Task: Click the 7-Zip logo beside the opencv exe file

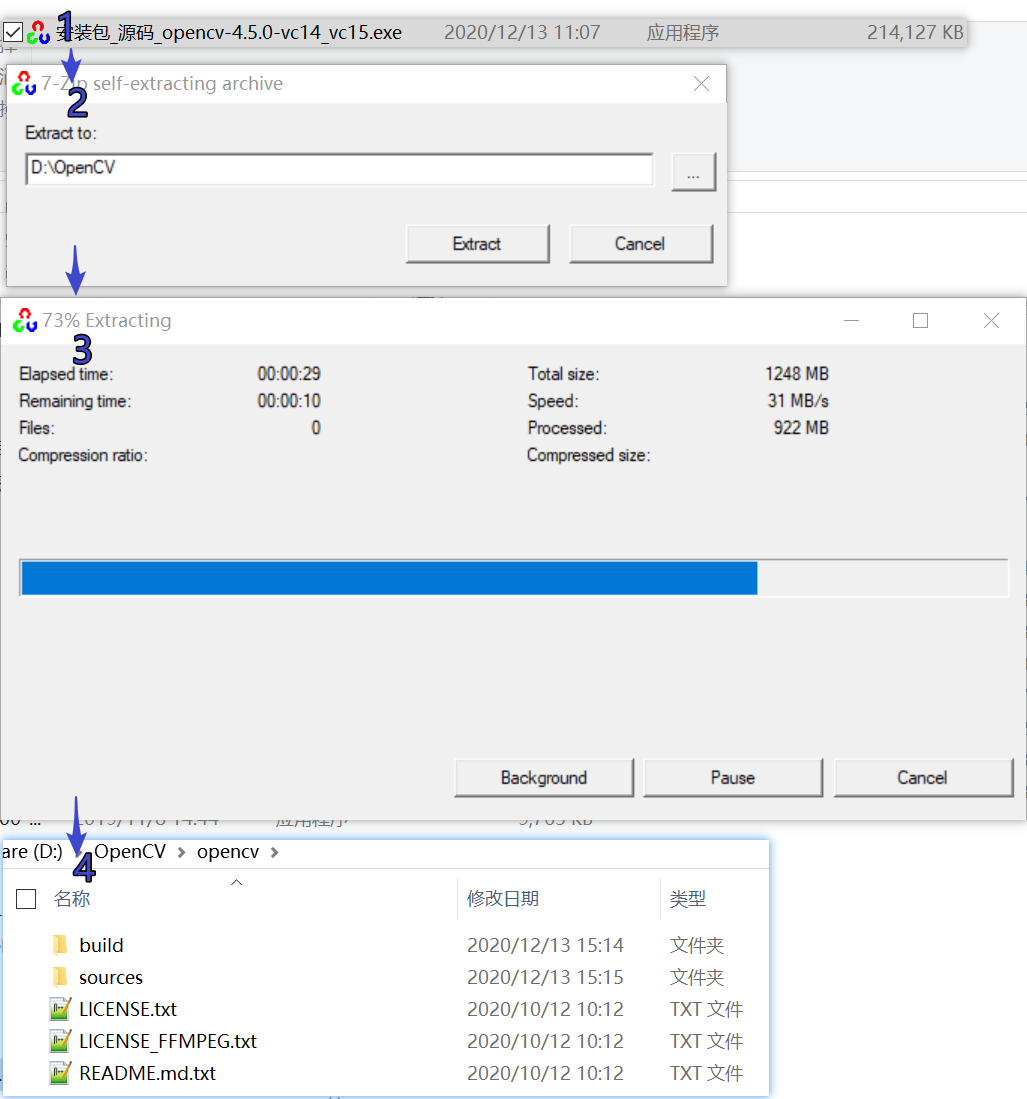Action: [38, 31]
